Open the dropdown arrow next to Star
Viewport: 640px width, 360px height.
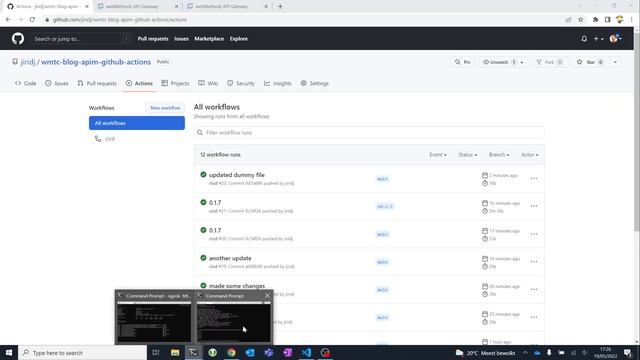tap(616, 62)
